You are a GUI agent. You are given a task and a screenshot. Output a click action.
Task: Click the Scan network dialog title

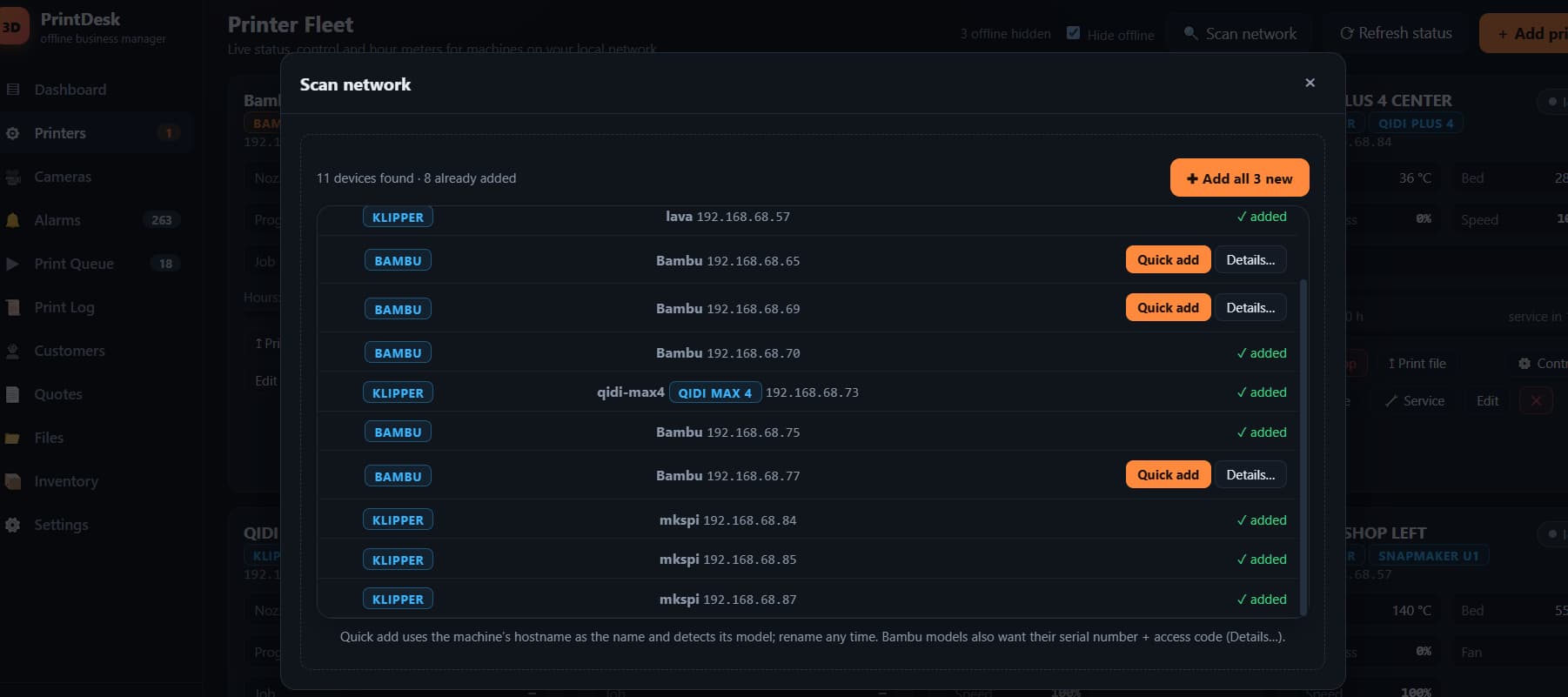tap(355, 84)
